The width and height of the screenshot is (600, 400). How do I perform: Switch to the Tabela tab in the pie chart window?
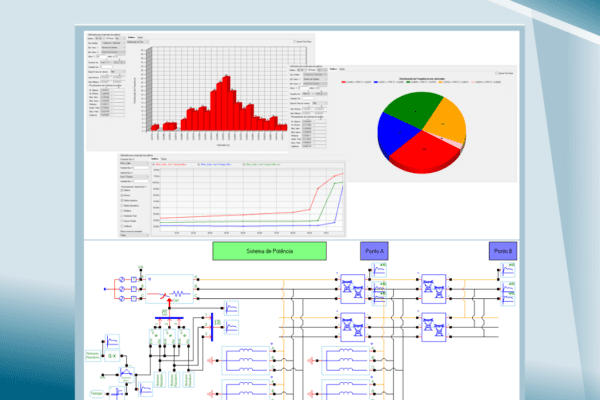pyautogui.click(x=342, y=69)
